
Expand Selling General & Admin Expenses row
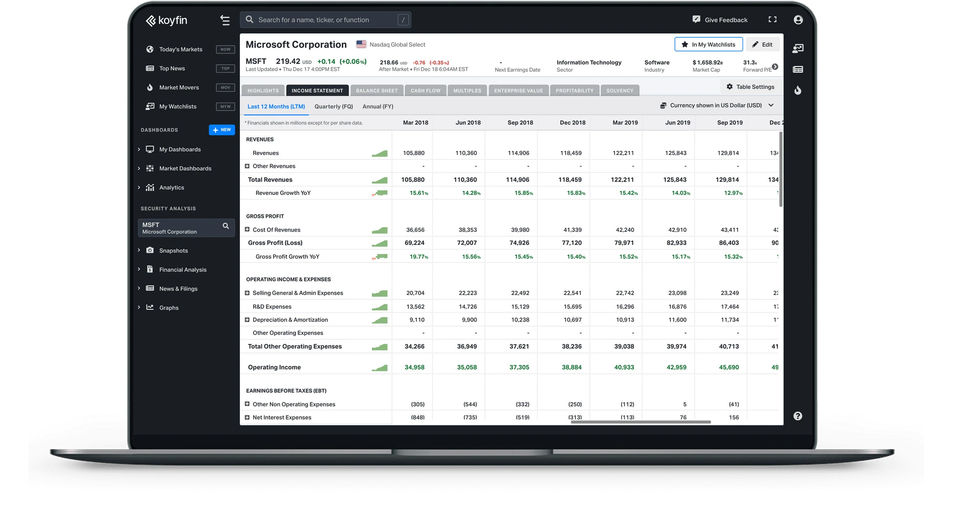tap(247, 293)
